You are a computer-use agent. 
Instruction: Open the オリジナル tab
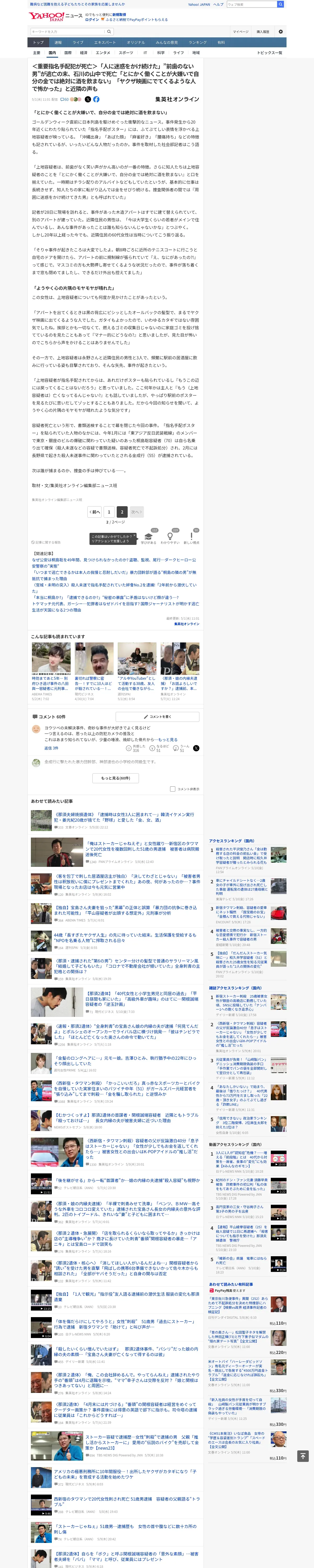click(136, 43)
